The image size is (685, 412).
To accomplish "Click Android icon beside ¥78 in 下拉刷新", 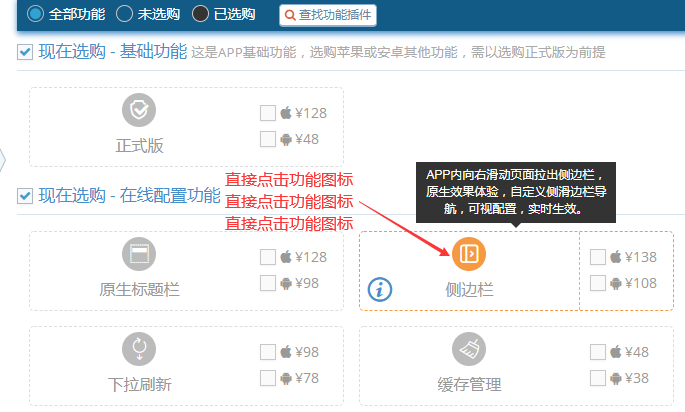I will [286, 378].
